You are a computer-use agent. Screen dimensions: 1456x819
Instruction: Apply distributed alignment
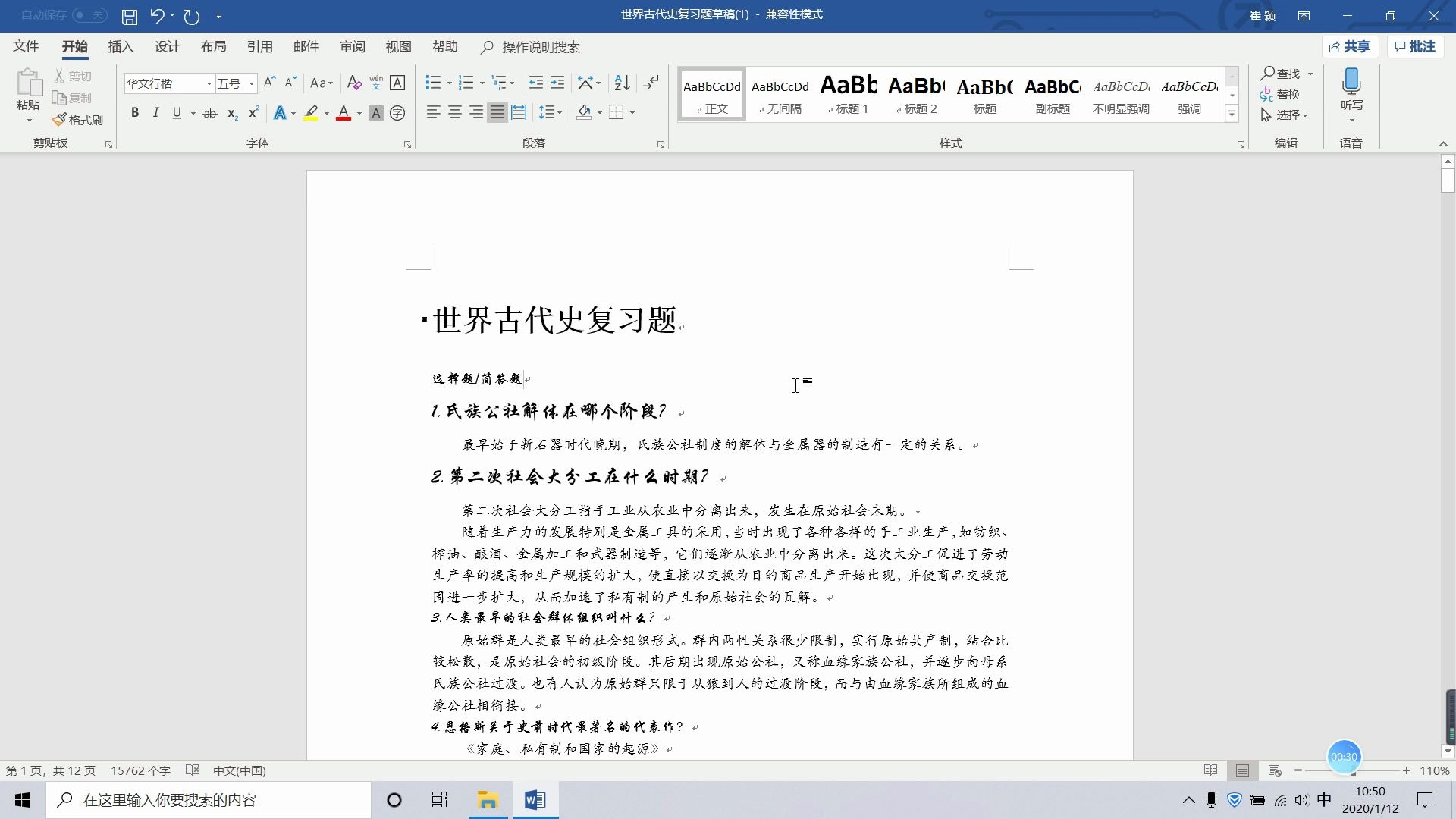click(519, 113)
